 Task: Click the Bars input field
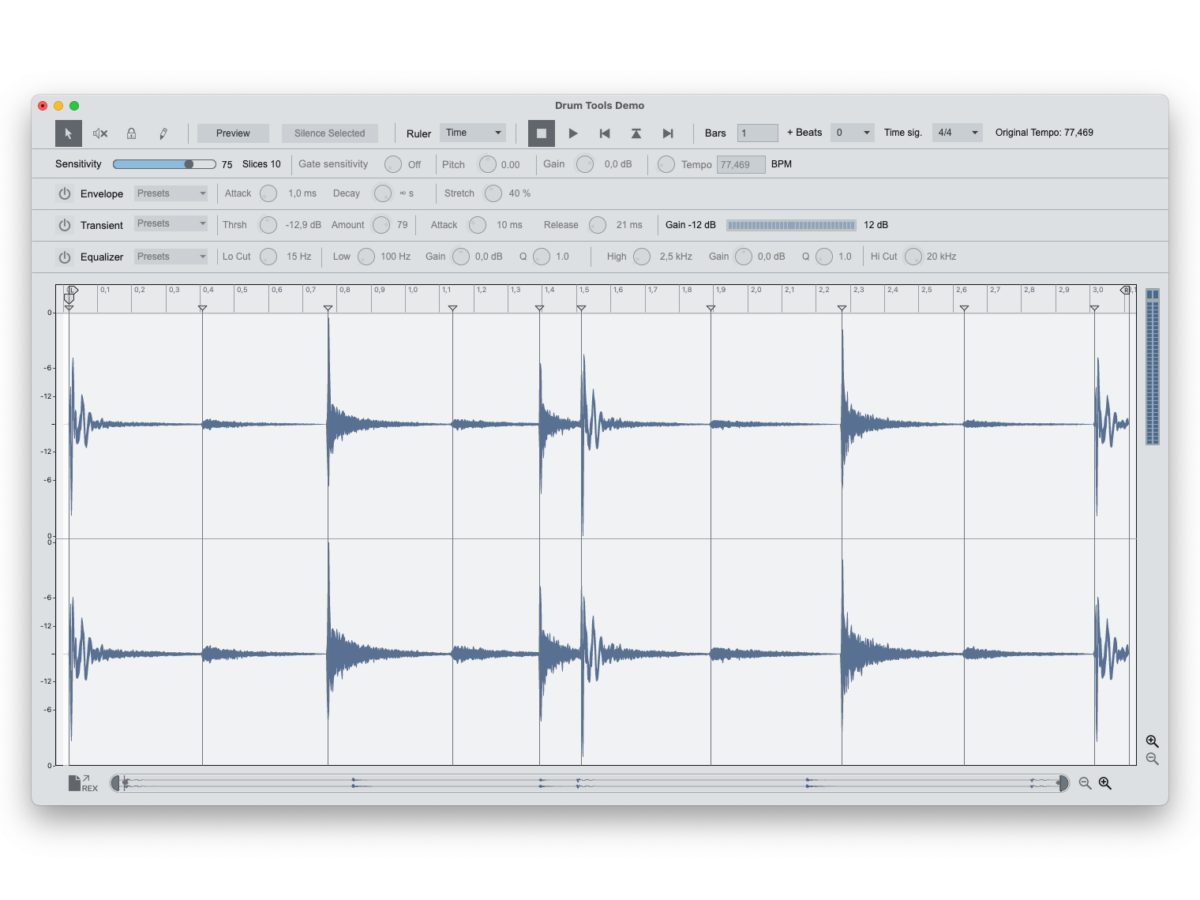point(757,133)
